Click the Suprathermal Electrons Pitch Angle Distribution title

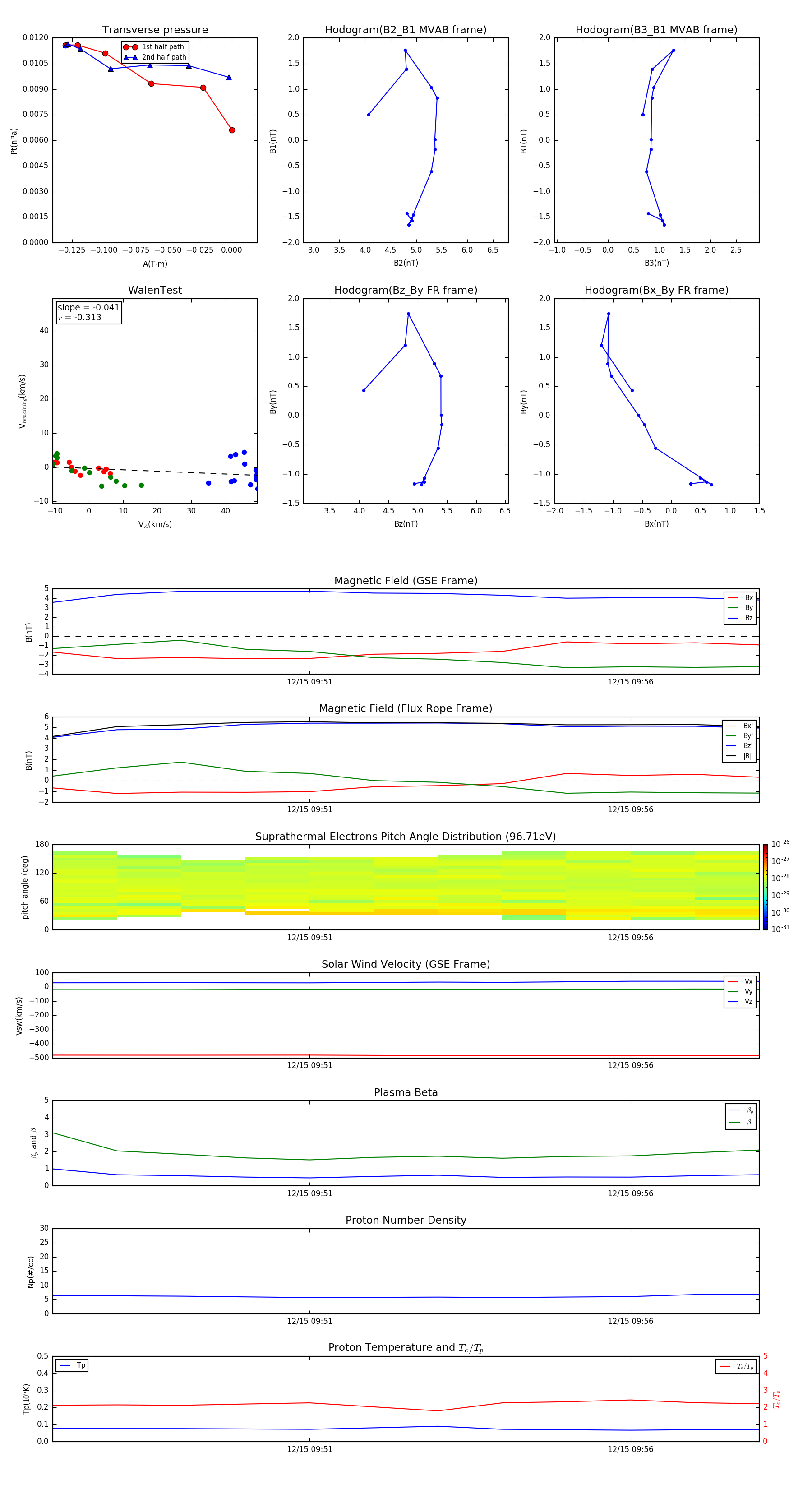[406, 837]
